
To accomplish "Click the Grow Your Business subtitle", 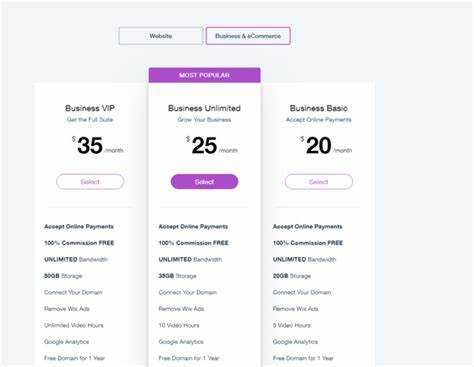I will 204,120.
